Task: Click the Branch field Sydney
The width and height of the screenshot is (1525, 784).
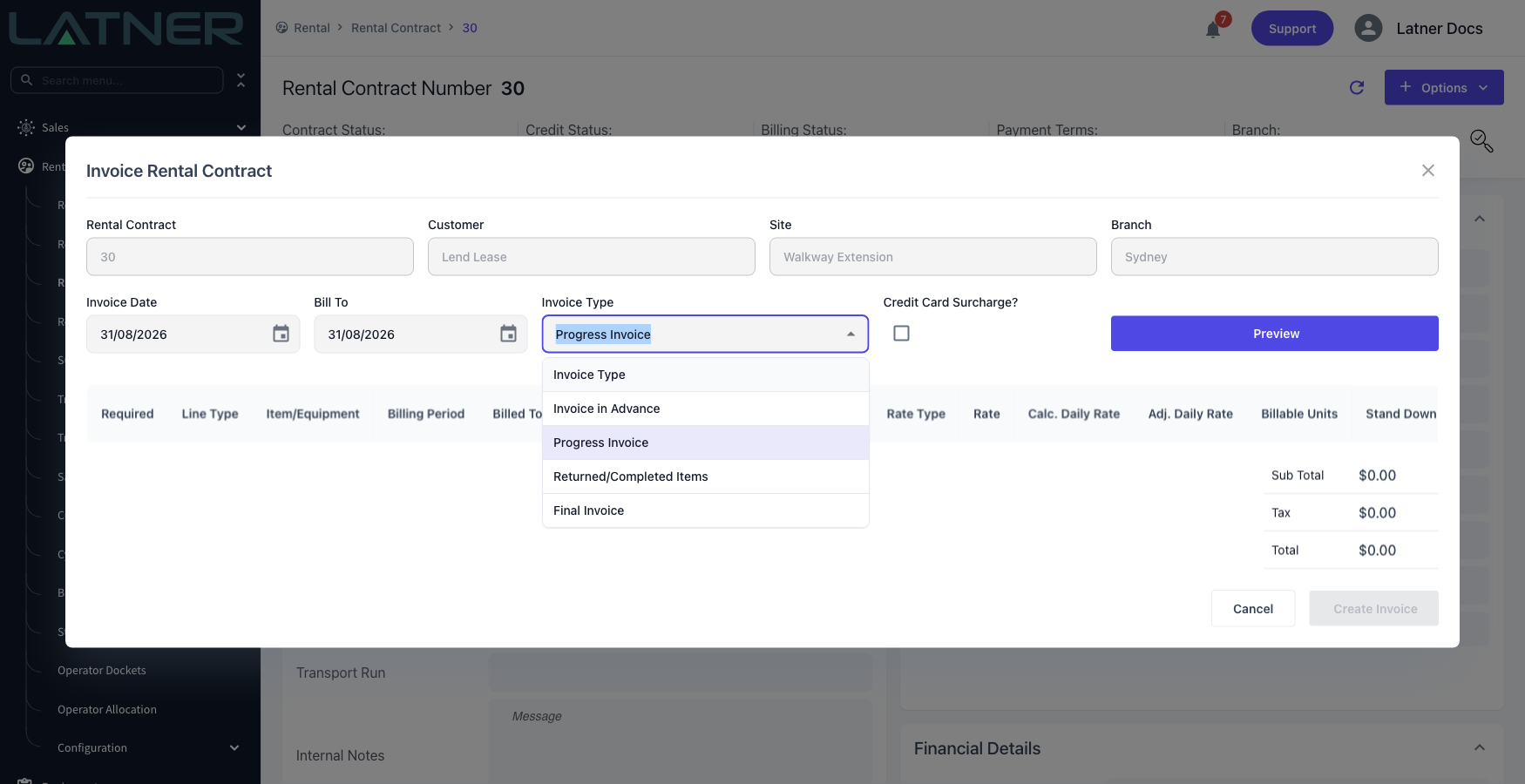Action: (x=1274, y=257)
